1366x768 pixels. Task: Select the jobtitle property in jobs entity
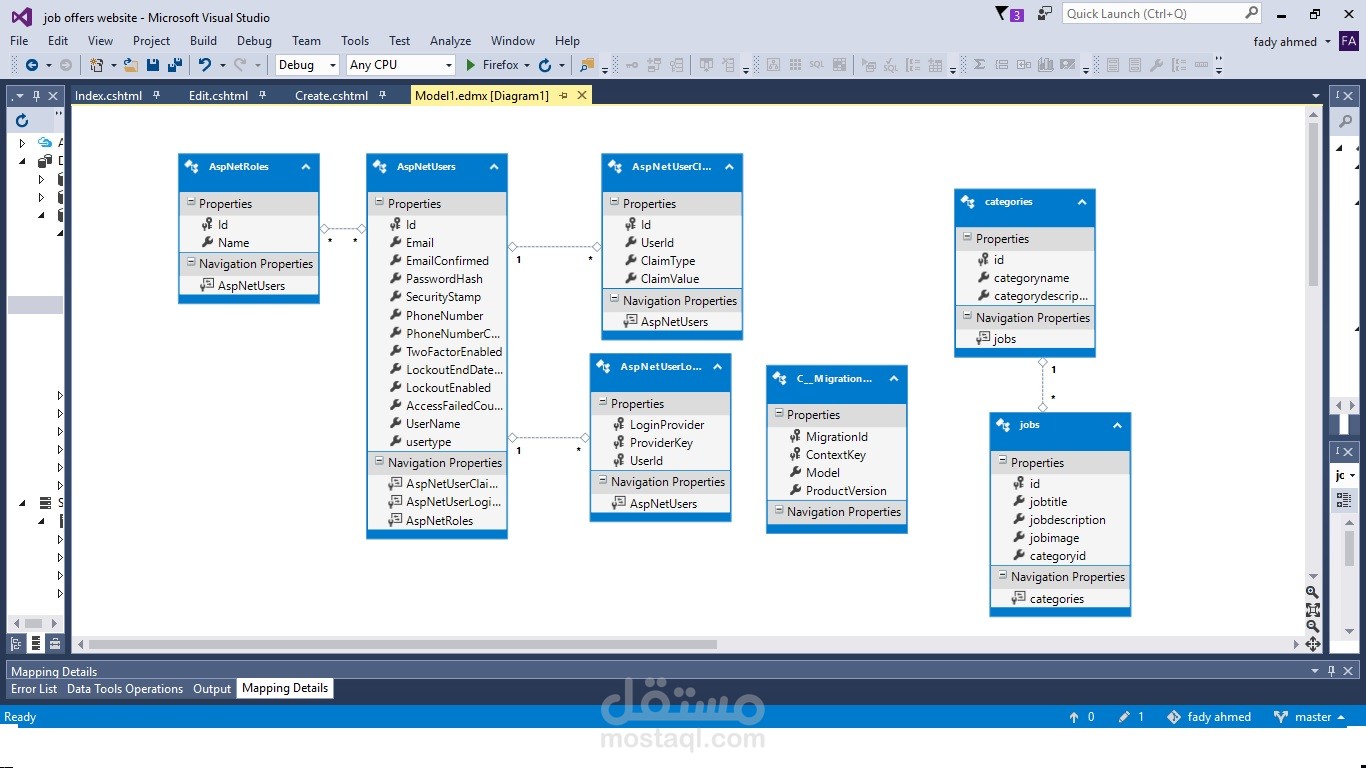(x=1048, y=502)
